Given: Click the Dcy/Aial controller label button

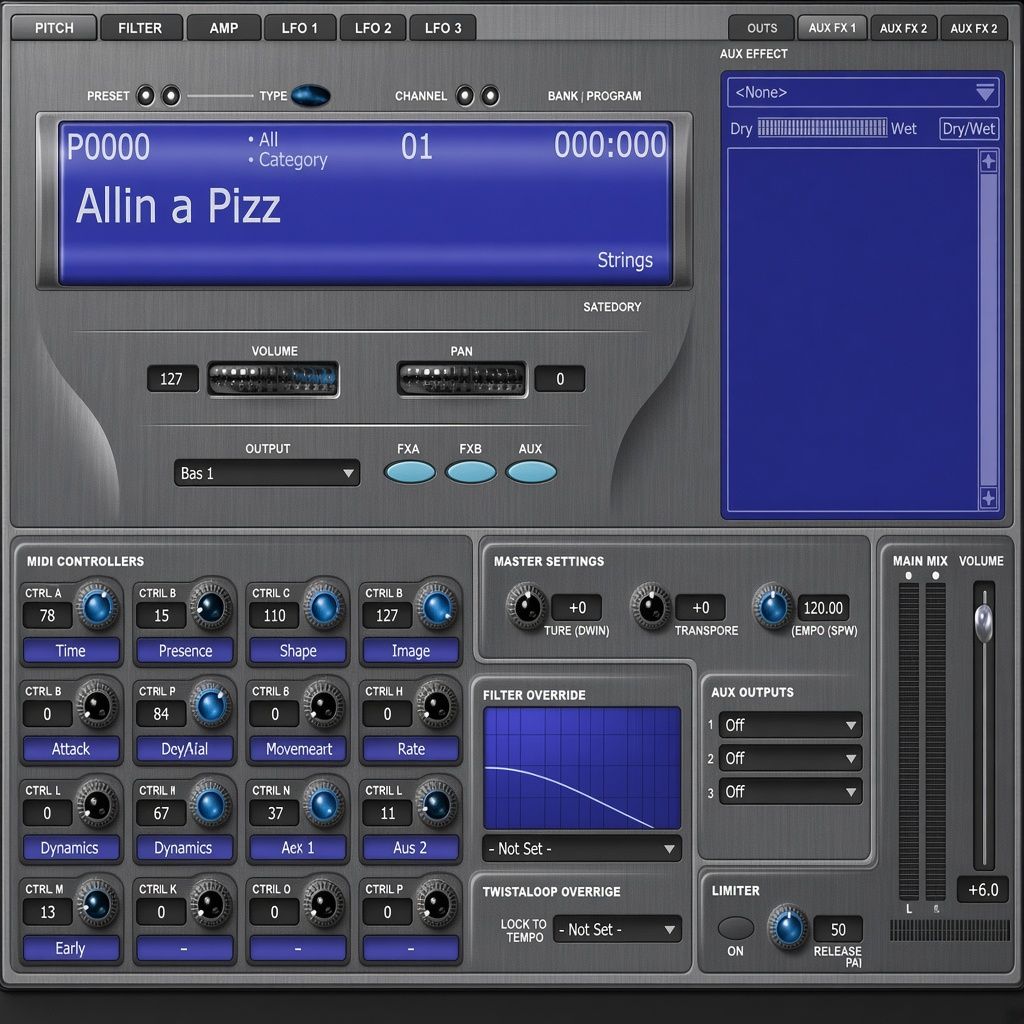Looking at the screenshot, I should pos(184,749).
